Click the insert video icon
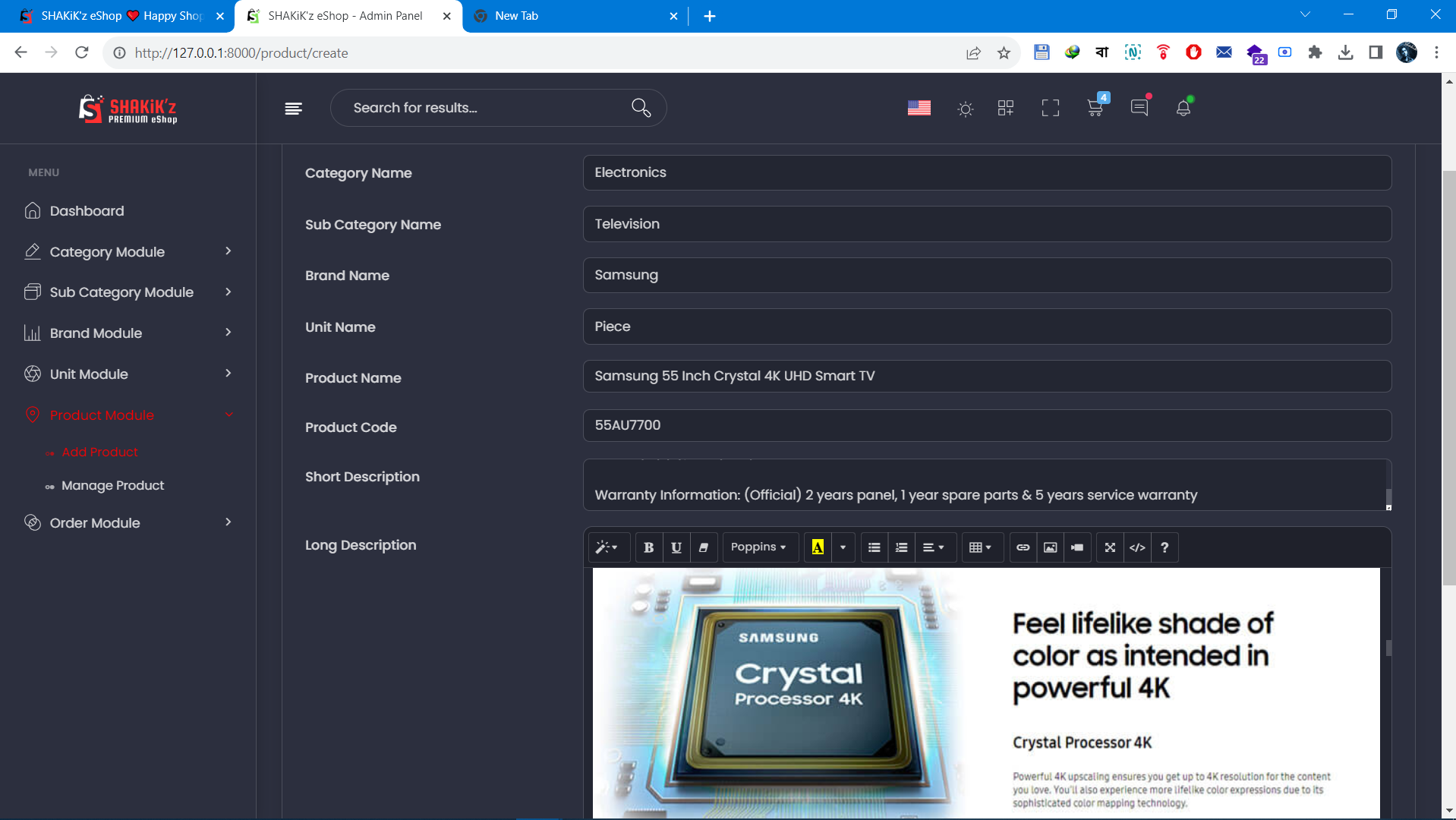The height and width of the screenshot is (820, 1456). [x=1077, y=547]
